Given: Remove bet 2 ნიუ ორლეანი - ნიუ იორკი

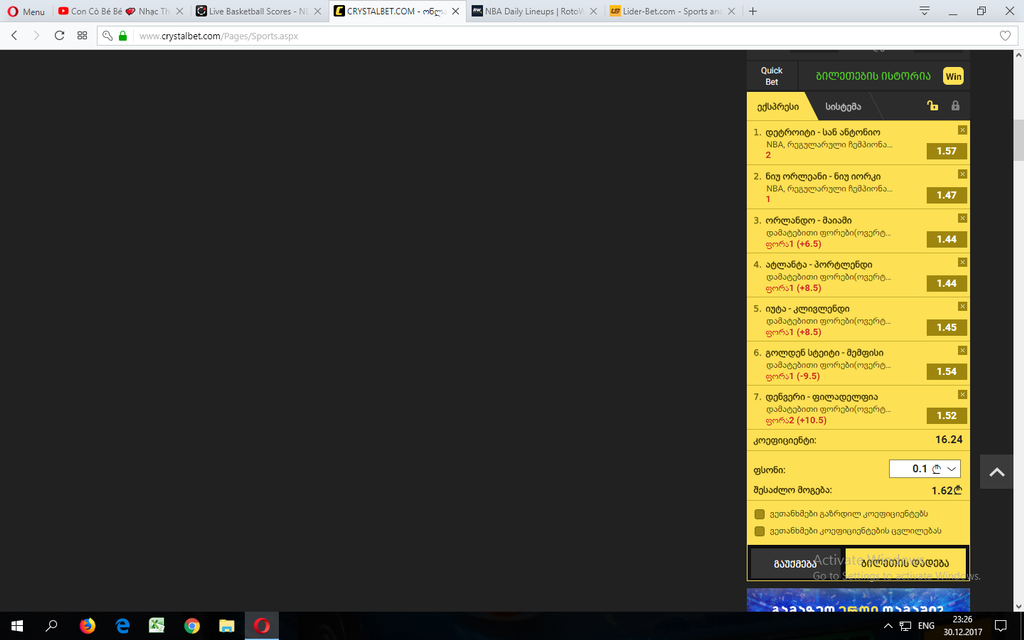Looking at the screenshot, I should pos(962,174).
